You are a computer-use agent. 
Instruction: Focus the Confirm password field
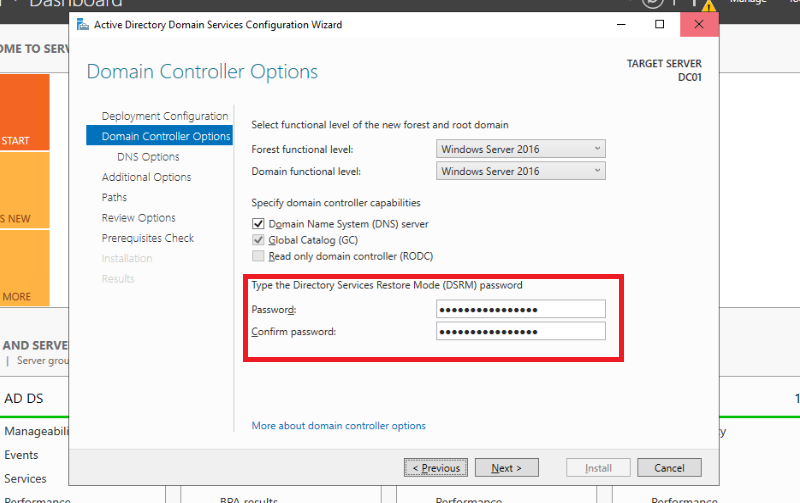tap(520, 331)
